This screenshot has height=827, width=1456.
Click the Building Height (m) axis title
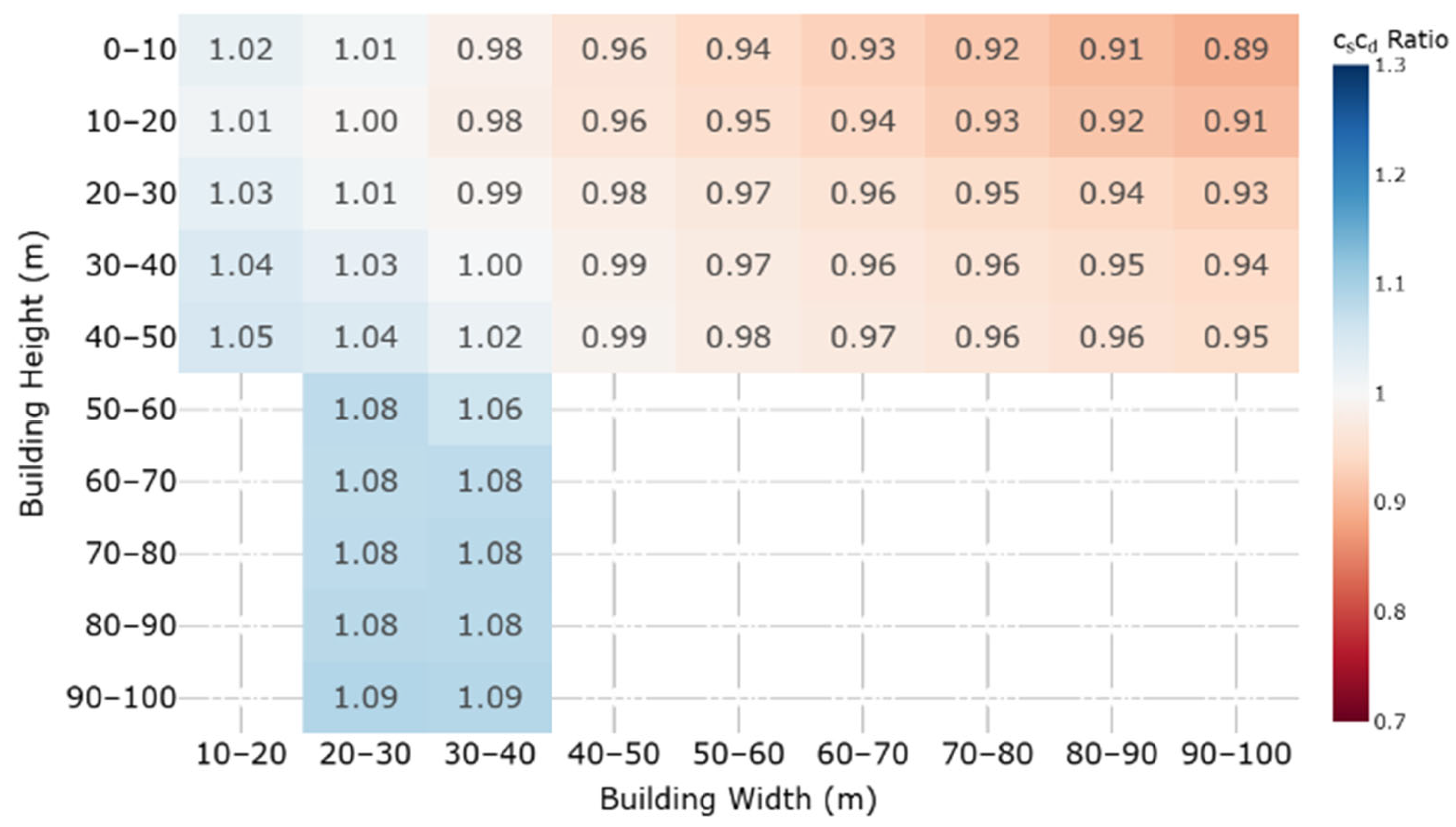click(x=32, y=373)
